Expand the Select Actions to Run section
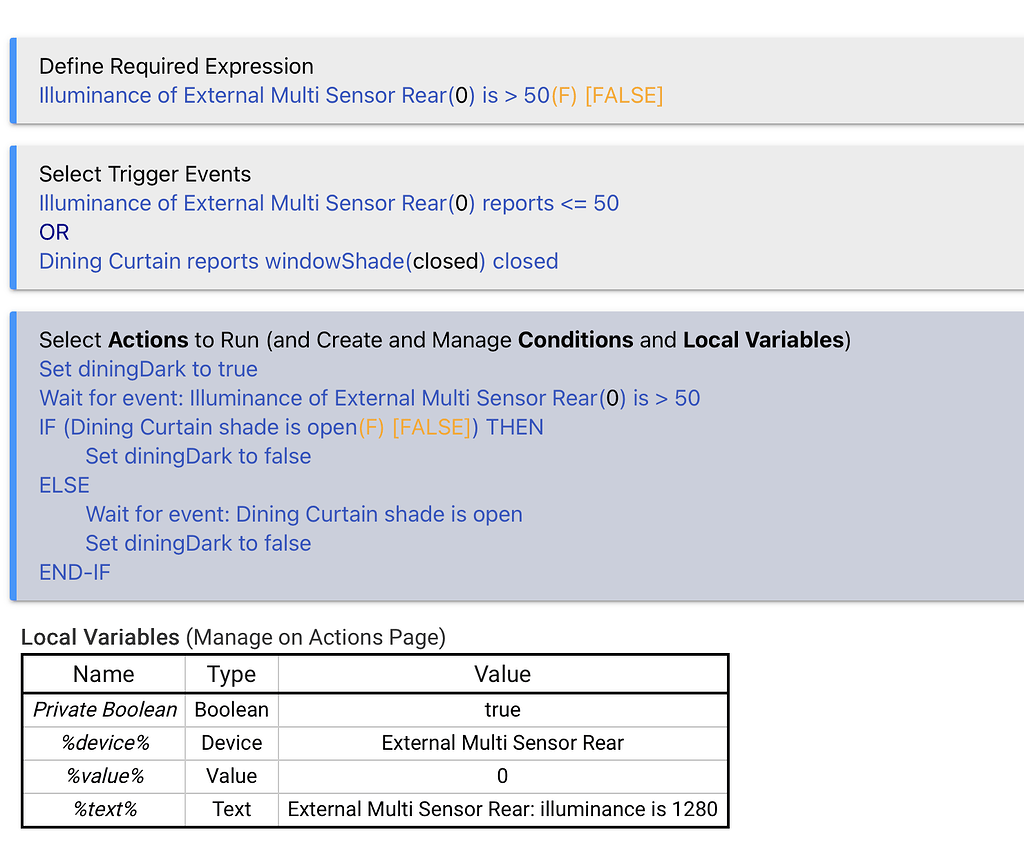 click(x=444, y=340)
